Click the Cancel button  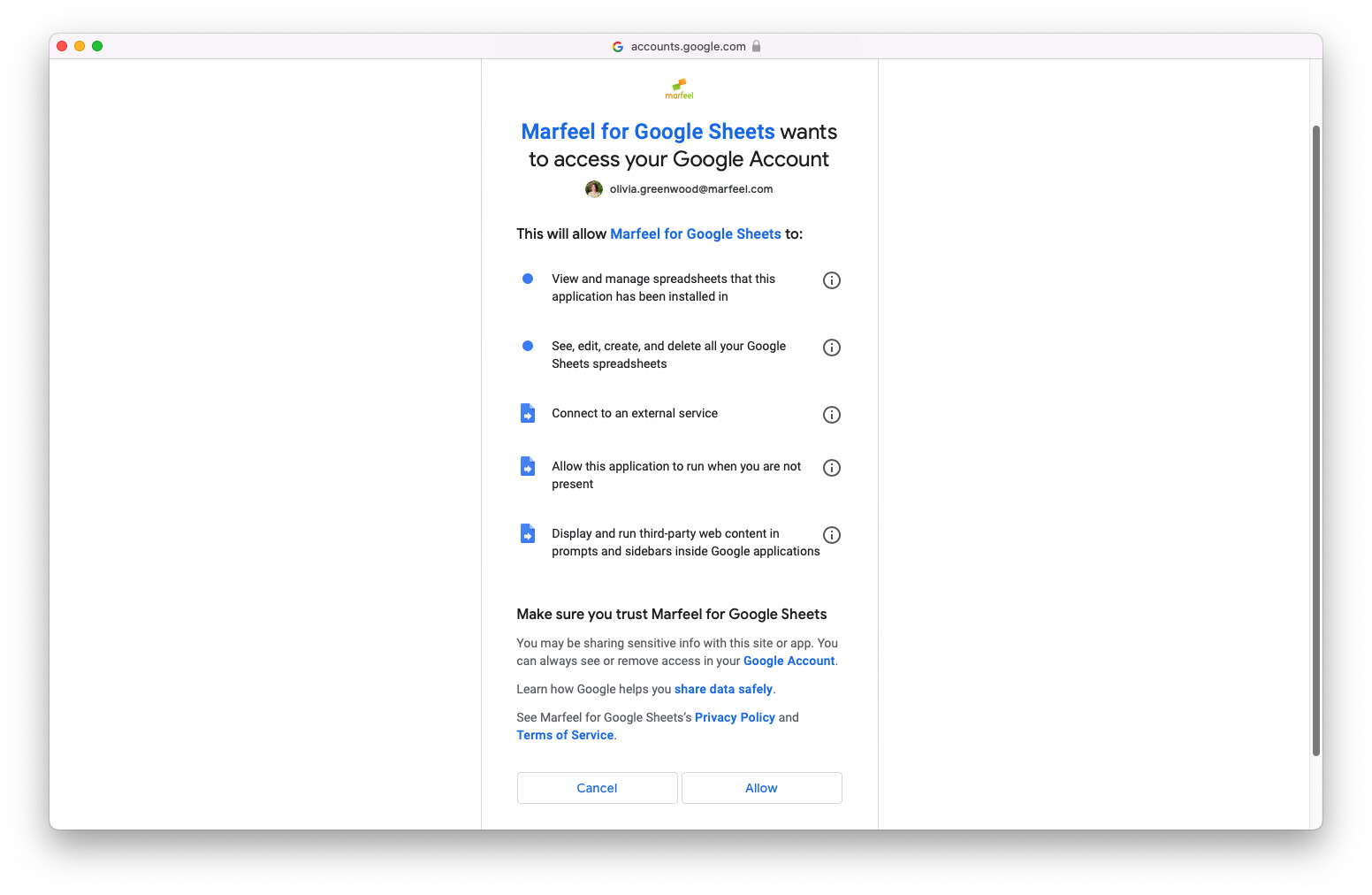coord(597,787)
